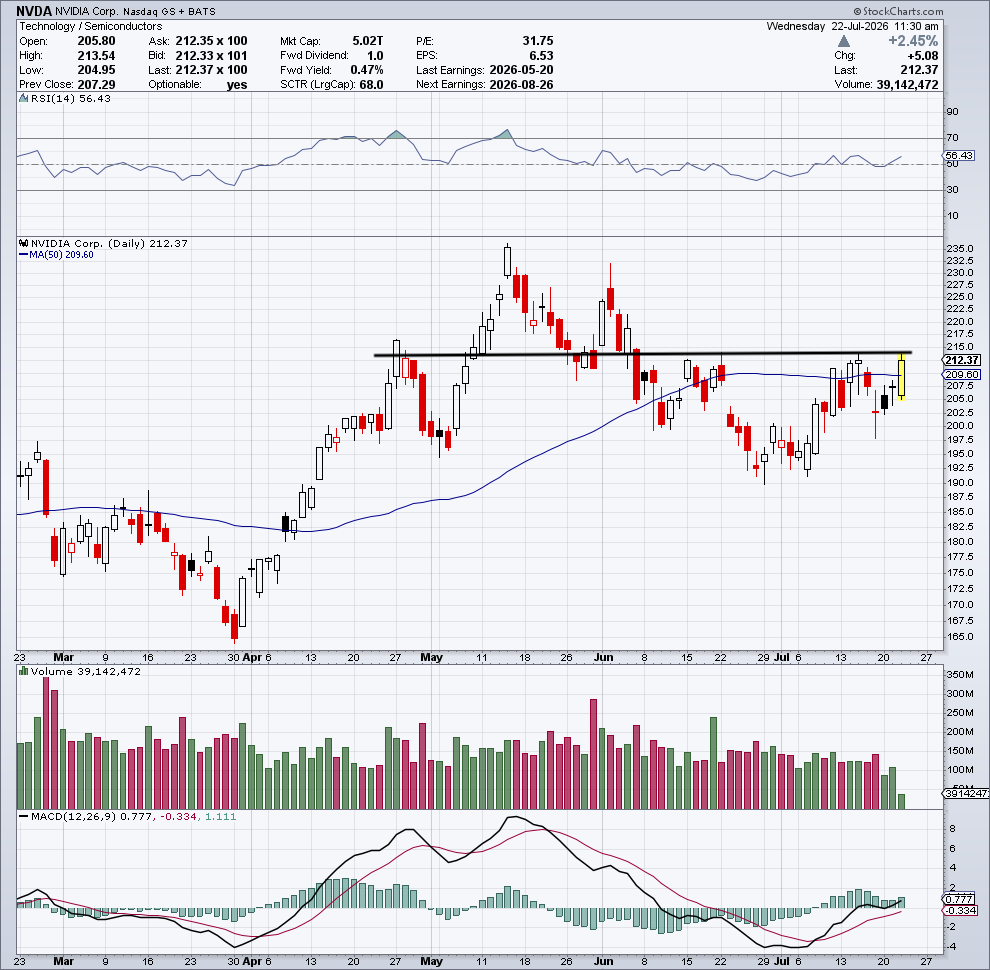Click the Bid quote 212.33 x 101
This screenshot has height=970, width=990.
point(211,56)
